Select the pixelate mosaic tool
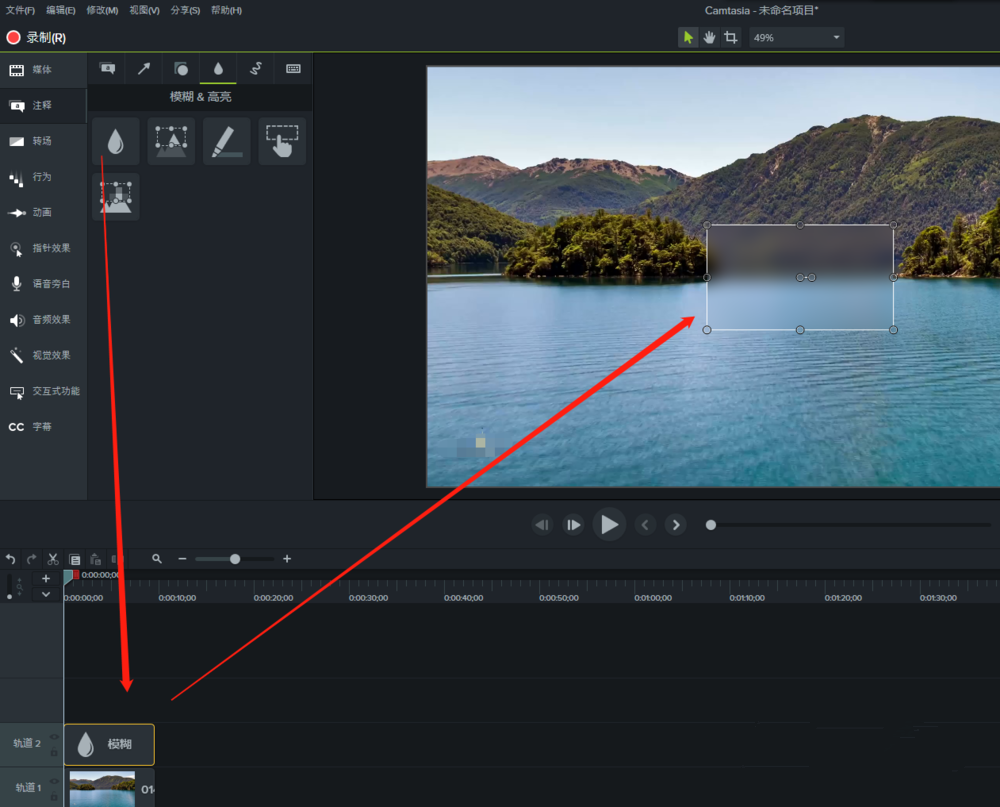The image size is (1000, 807). 115,195
